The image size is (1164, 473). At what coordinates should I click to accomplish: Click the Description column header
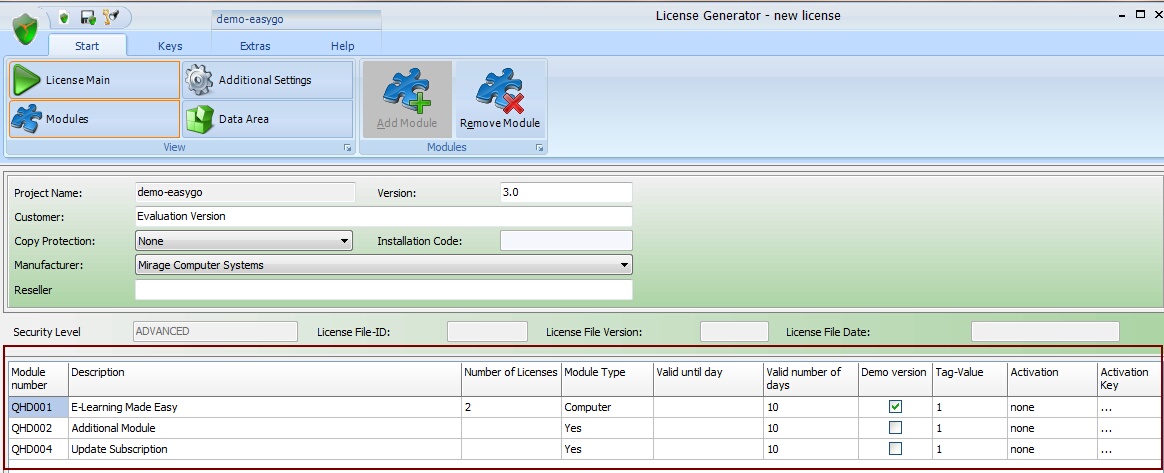click(x=264, y=372)
